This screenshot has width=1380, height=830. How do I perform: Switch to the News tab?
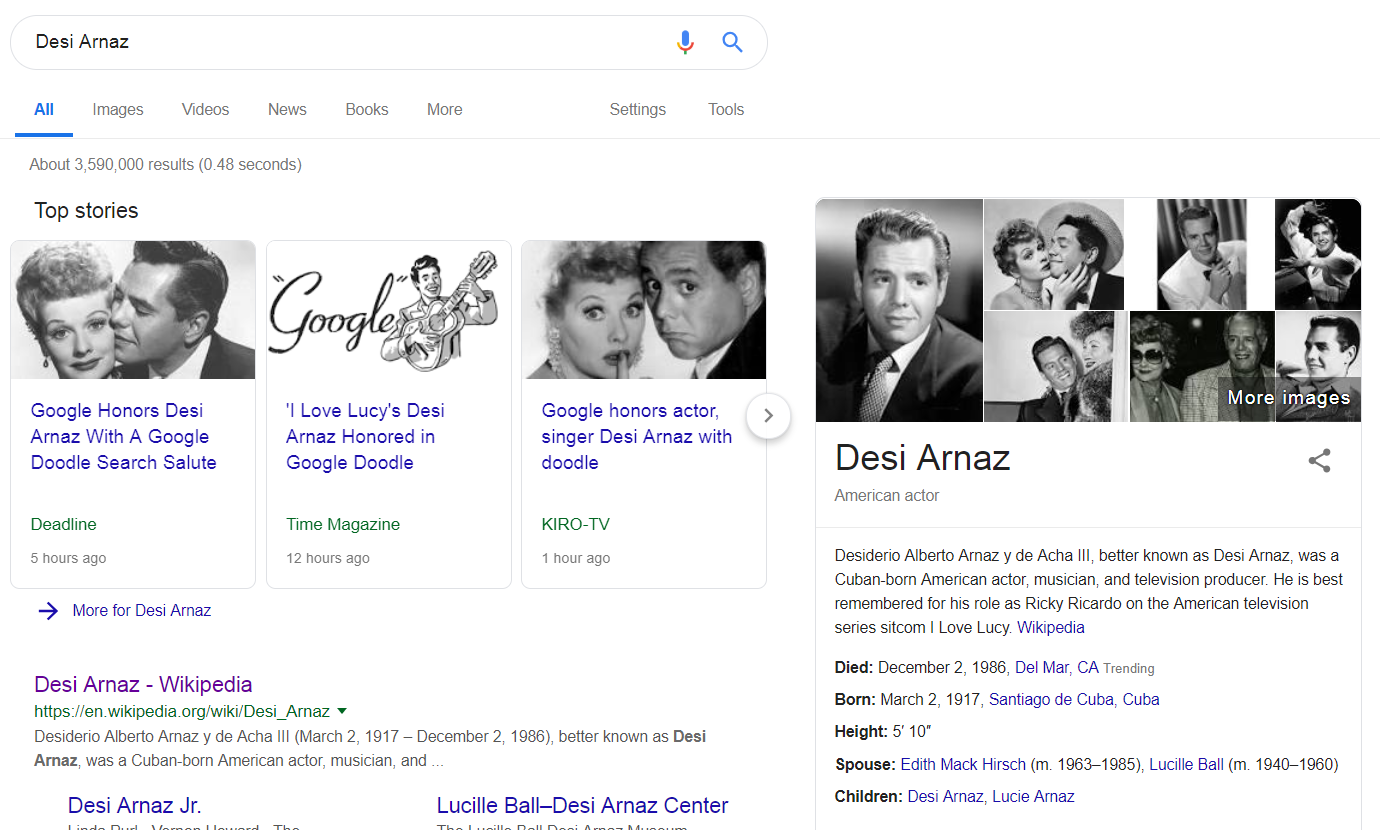[x=287, y=110]
